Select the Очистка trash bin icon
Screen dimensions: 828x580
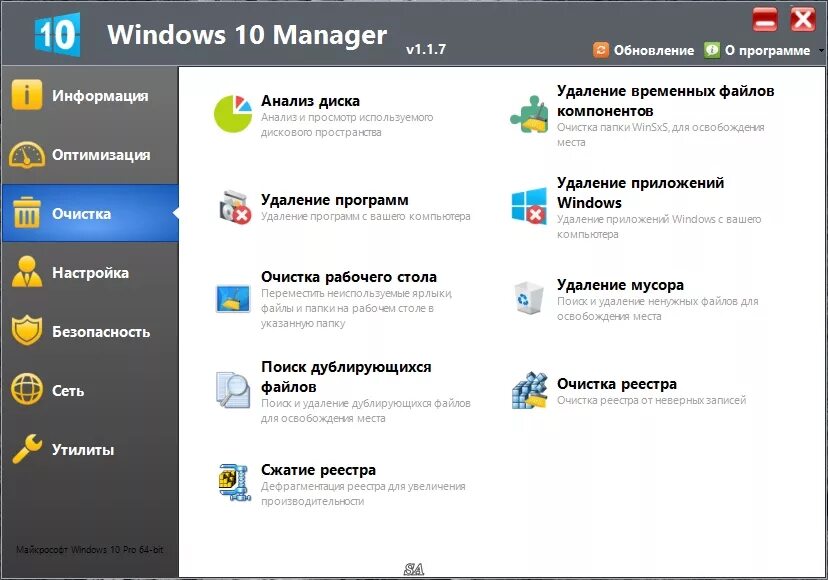(x=26, y=213)
